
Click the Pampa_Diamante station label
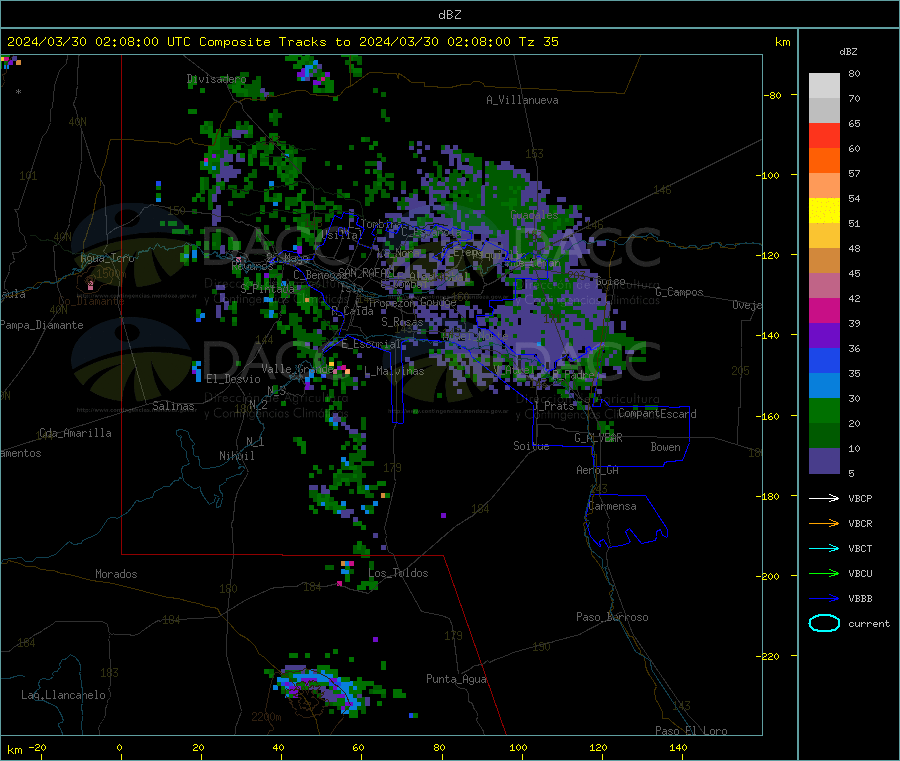coord(41,325)
